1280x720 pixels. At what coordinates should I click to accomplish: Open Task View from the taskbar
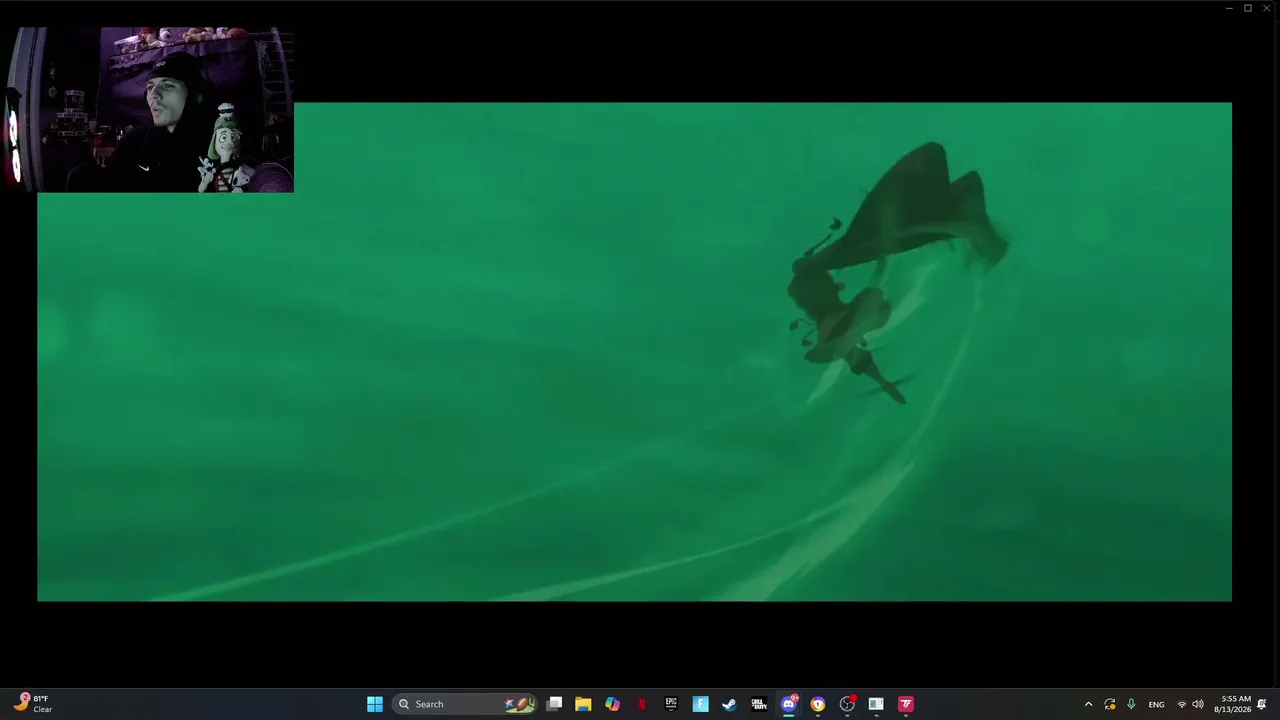554,704
